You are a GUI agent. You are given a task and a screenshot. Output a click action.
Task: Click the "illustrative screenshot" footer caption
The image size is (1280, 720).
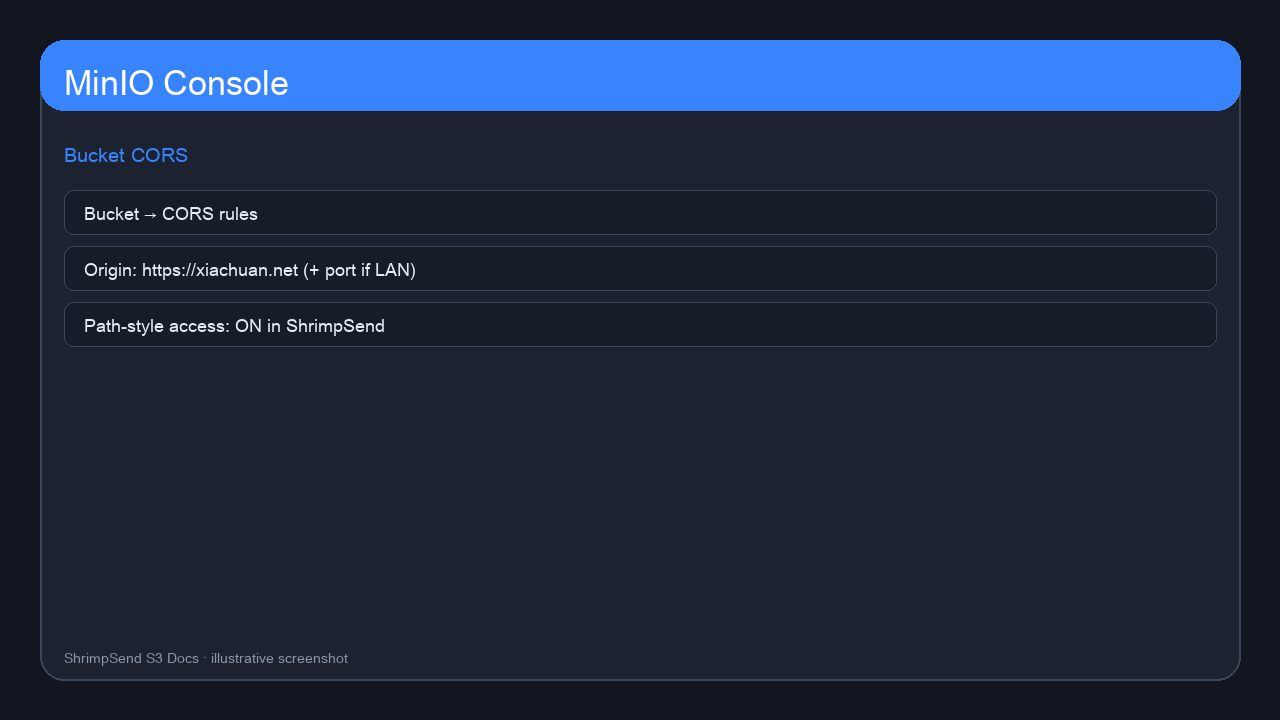pyautogui.click(x=279, y=658)
